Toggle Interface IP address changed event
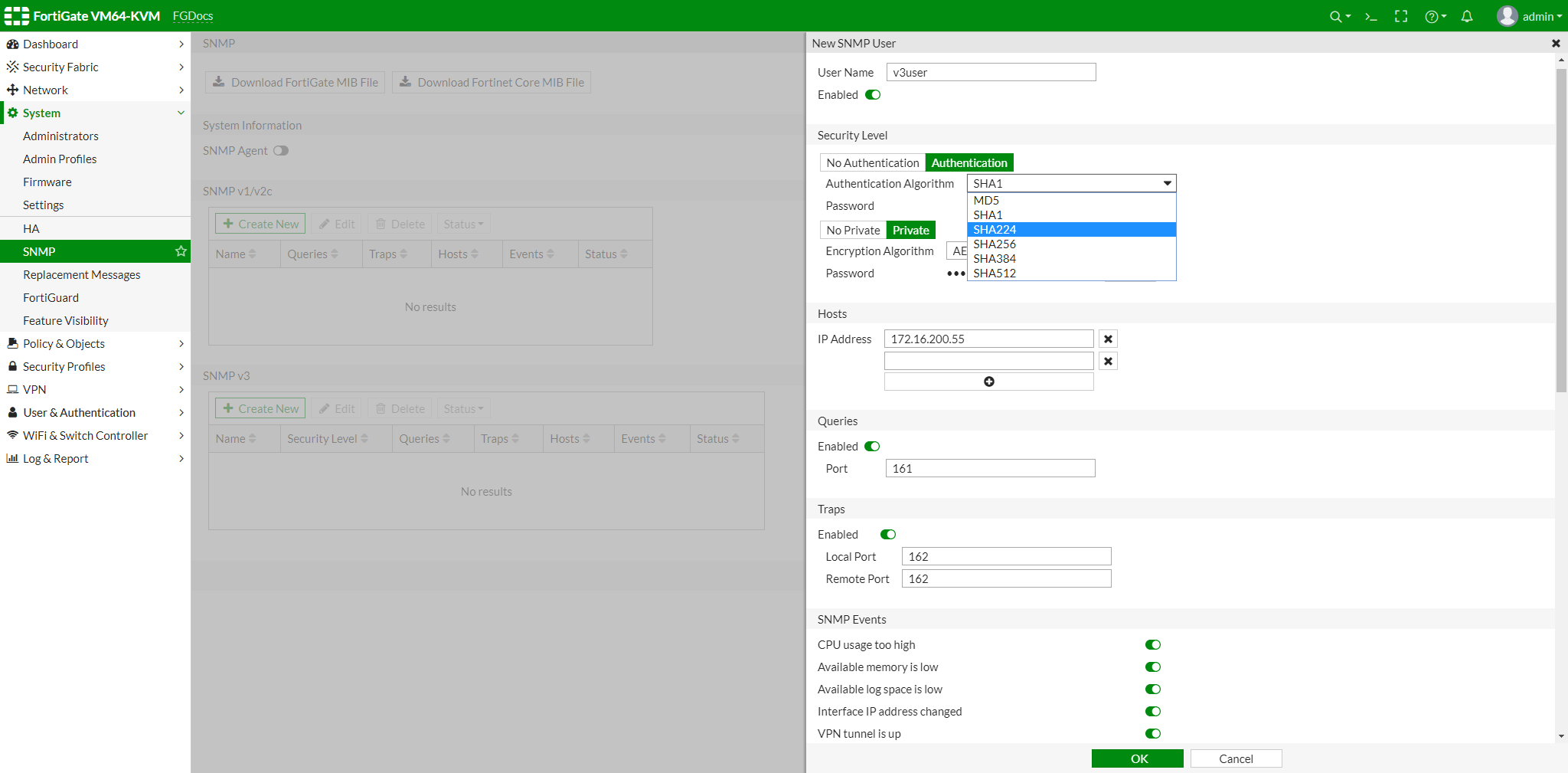1568x773 pixels. [1153, 712]
